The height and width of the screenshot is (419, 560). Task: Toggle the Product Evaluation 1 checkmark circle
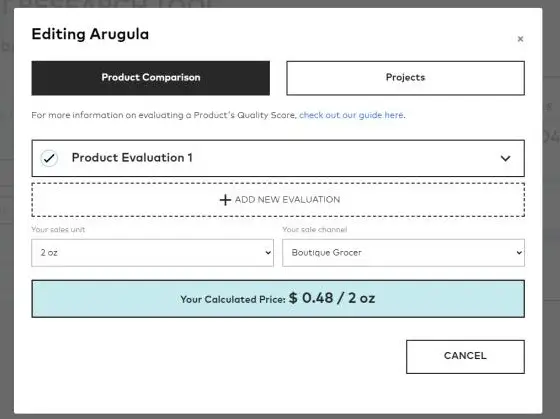click(x=49, y=158)
